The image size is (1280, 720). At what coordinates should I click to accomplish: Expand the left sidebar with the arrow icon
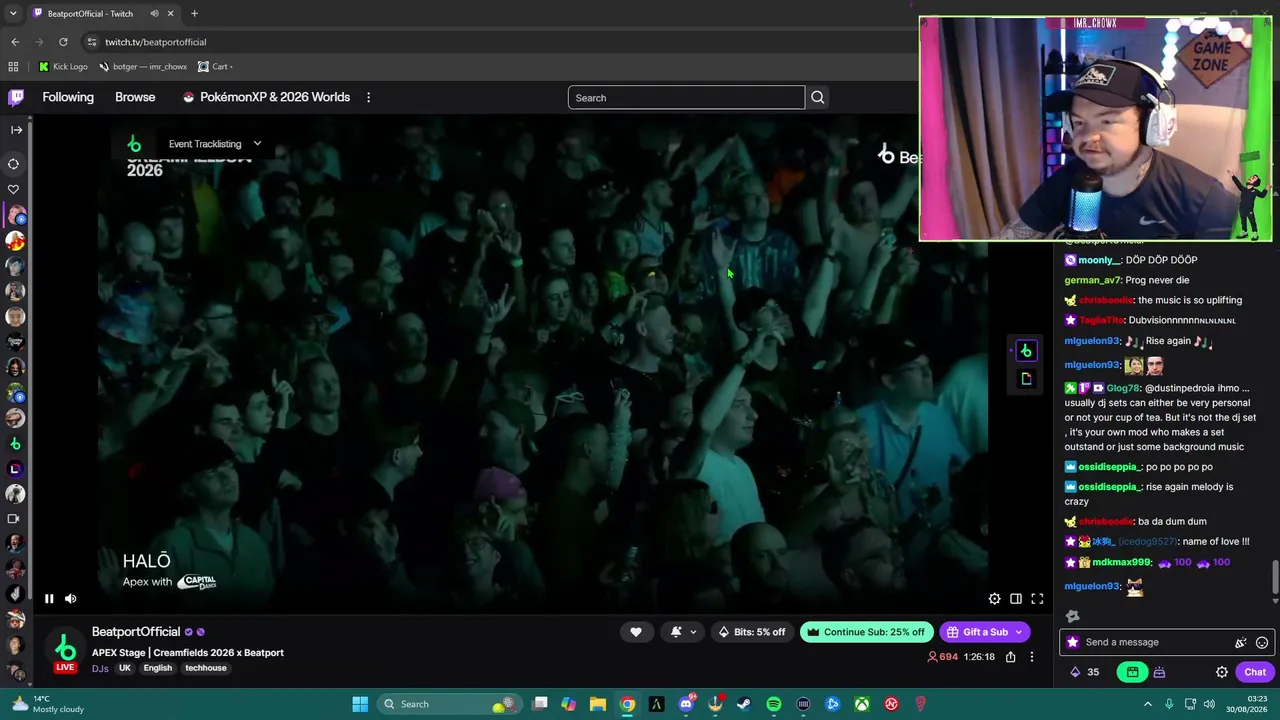point(16,130)
